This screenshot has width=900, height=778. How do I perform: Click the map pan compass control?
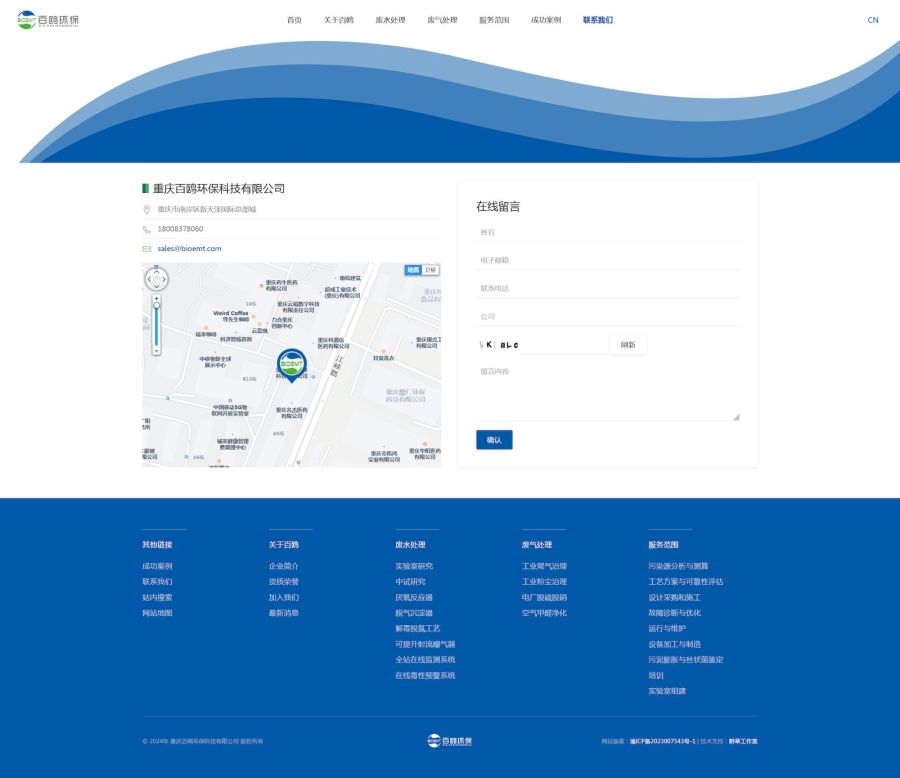(157, 279)
